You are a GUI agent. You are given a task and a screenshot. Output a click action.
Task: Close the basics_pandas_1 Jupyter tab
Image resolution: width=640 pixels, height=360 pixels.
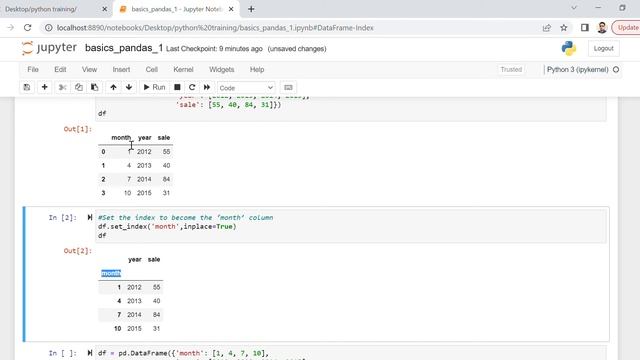coord(231,9)
